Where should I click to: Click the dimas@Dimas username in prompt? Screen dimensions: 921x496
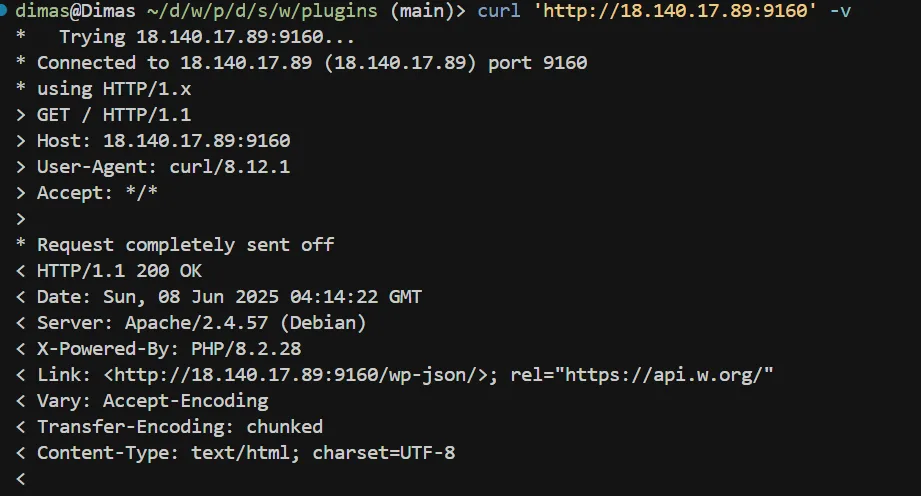tap(75, 11)
